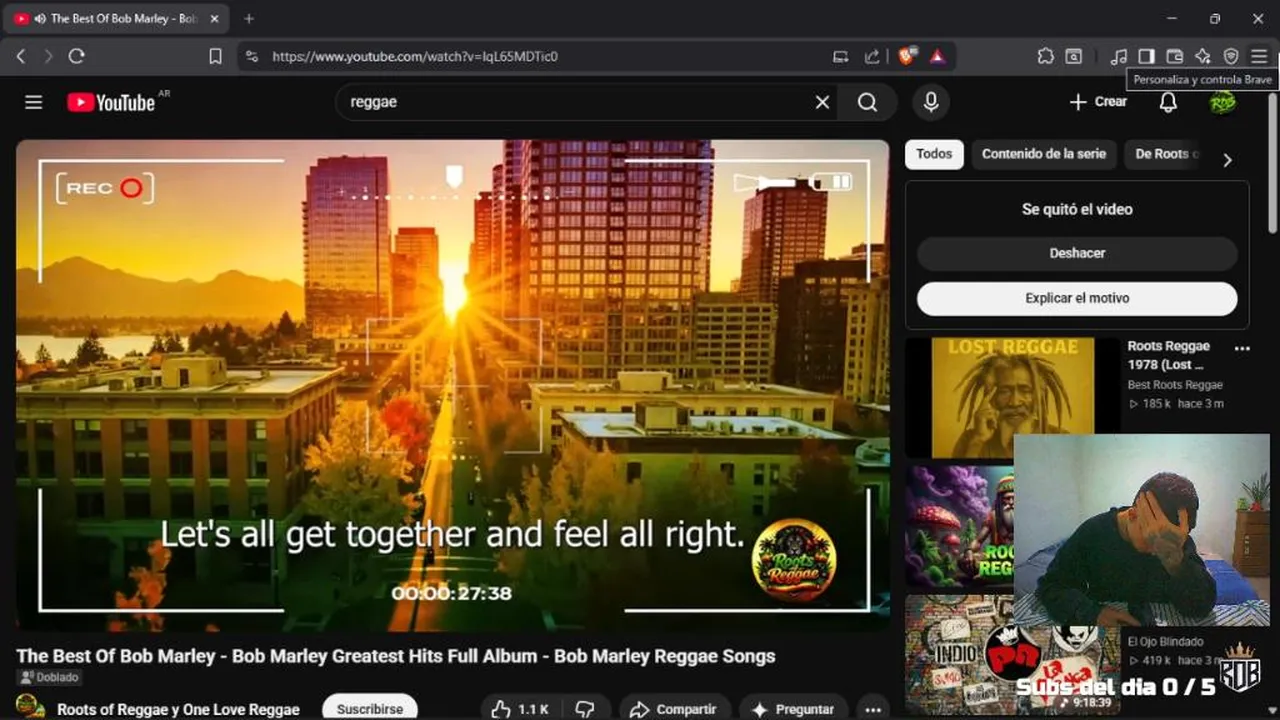Subscribe with the Suscribirse button
Image resolution: width=1280 pixels, height=720 pixels.
[x=370, y=708]
